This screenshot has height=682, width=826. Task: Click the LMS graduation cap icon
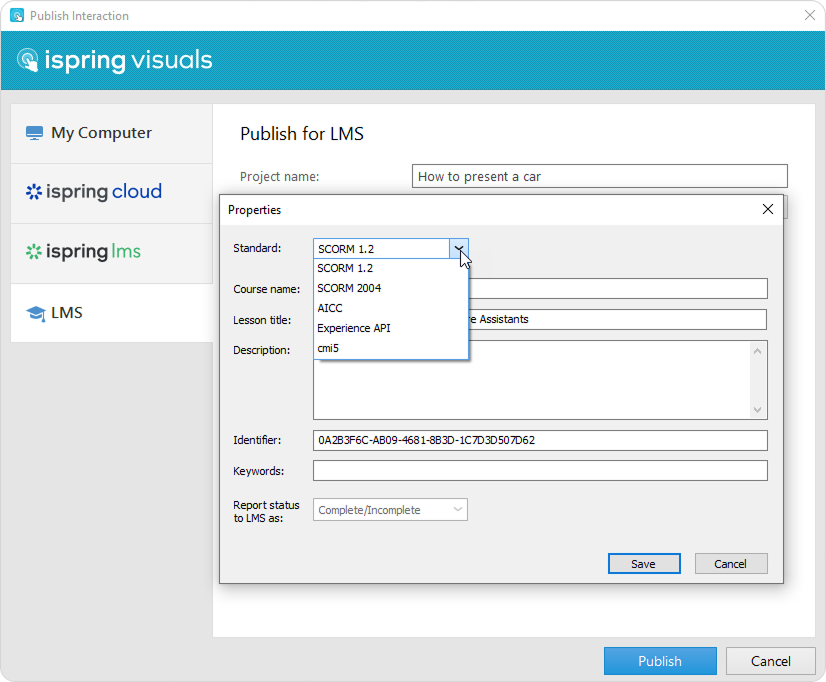pos(36,313)
